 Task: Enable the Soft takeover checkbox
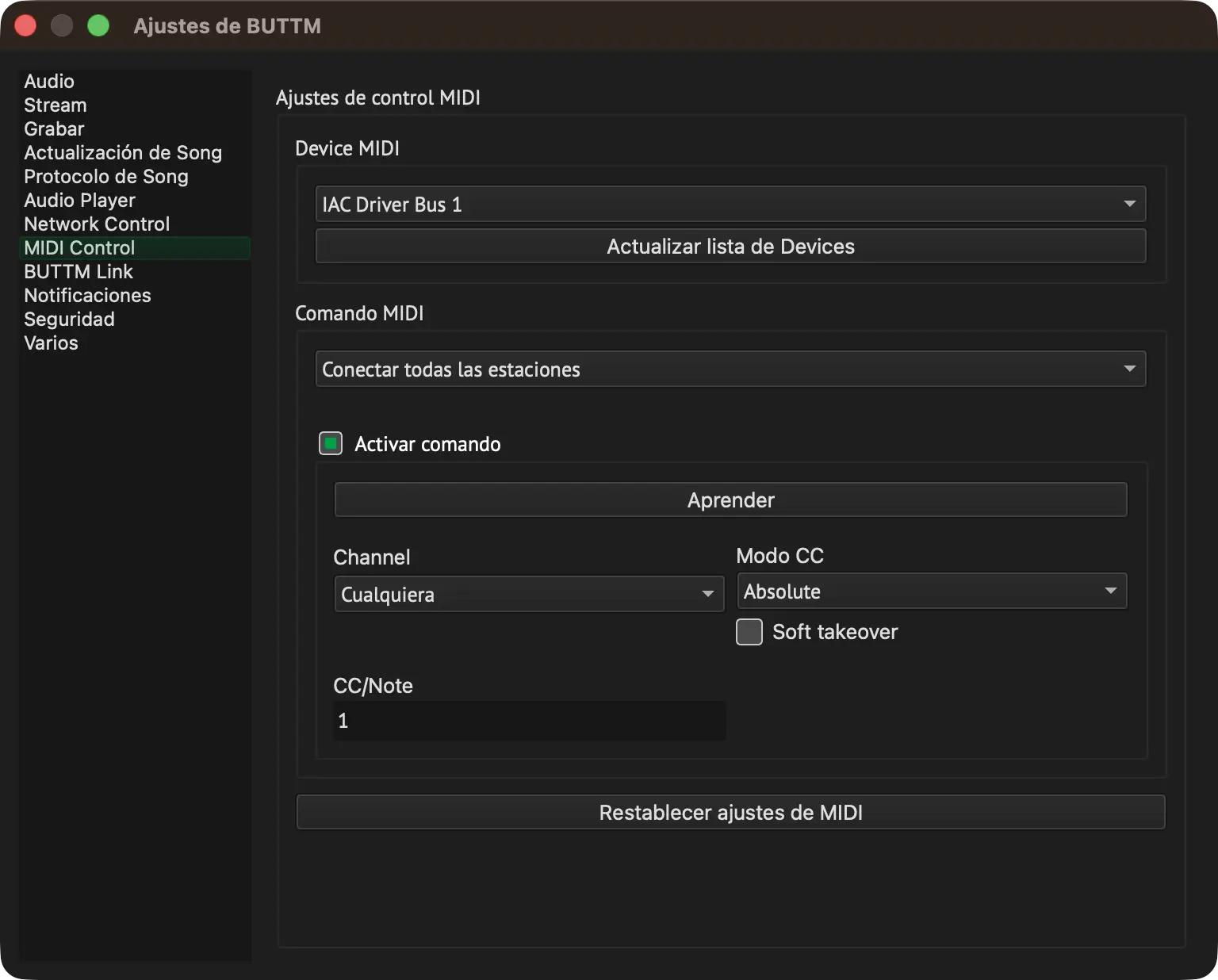[749, 632]
